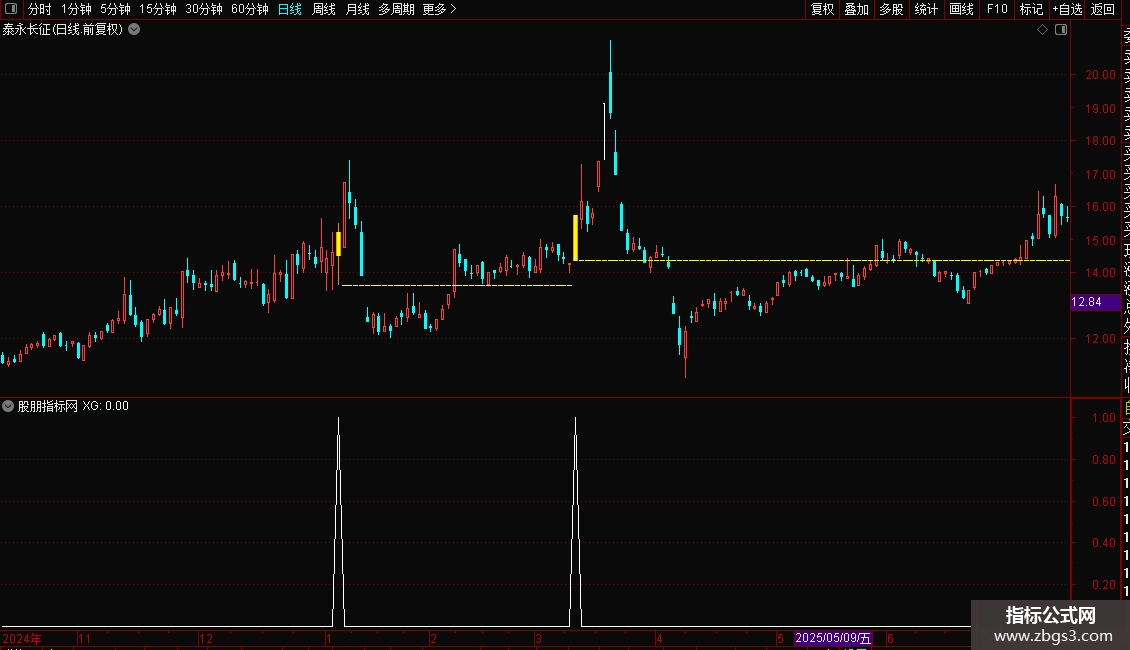Select the 日线 daily chart tab
The image size is (1130, 650).
tap(290, 9)
